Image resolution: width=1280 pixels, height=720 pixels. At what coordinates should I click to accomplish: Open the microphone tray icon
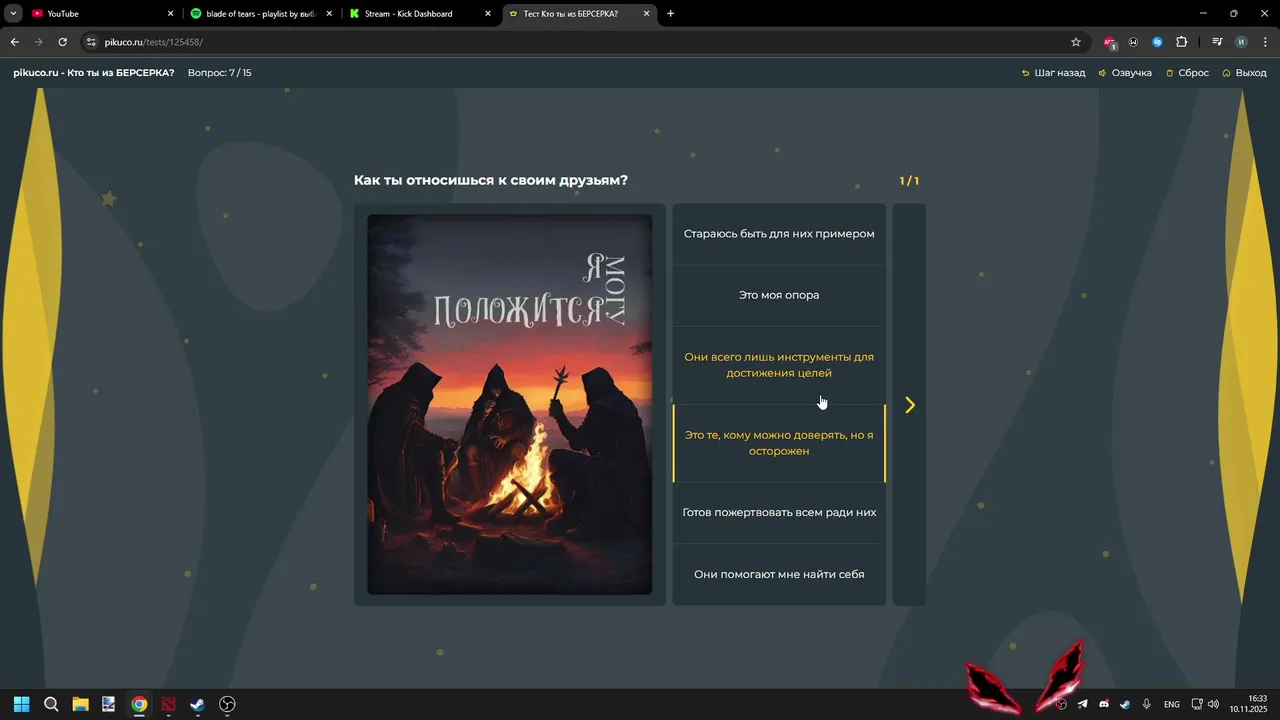1147,704
